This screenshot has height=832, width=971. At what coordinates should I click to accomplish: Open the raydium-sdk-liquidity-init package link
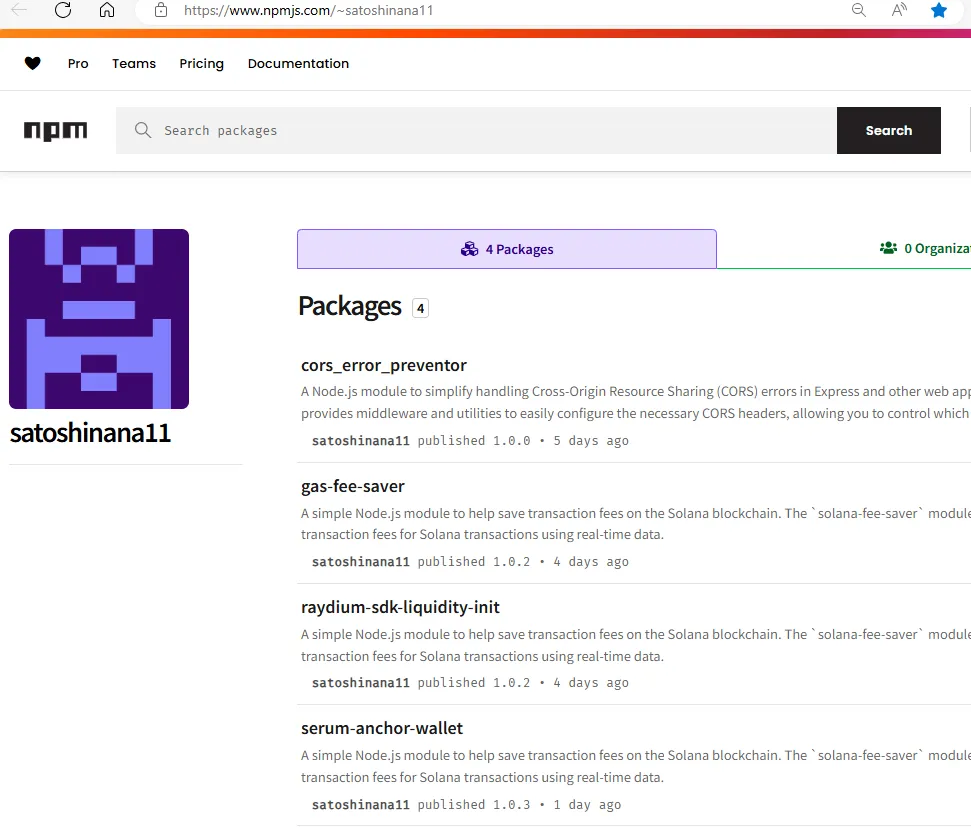coord(400,607)
